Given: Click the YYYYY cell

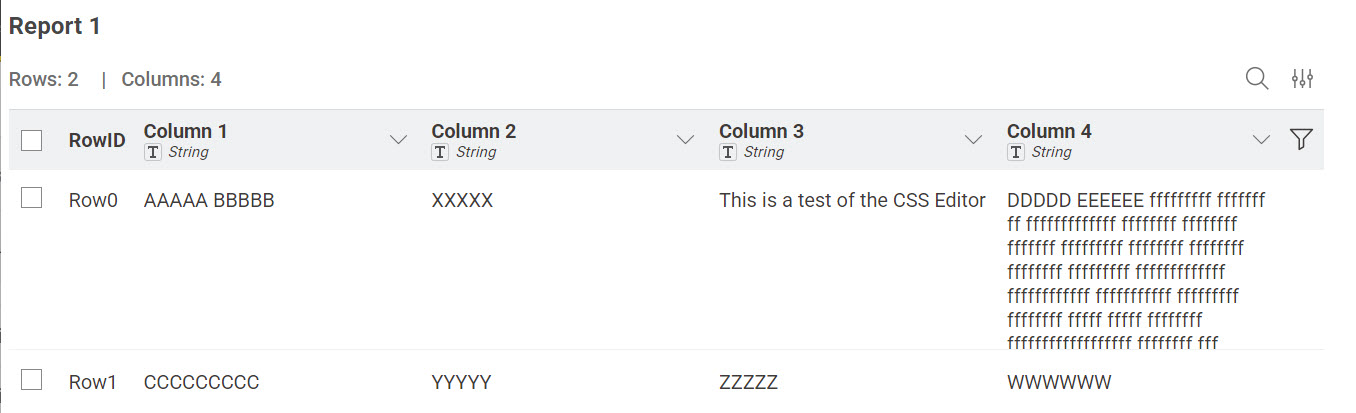Looking at the screenshot, I should click(461, 382).
